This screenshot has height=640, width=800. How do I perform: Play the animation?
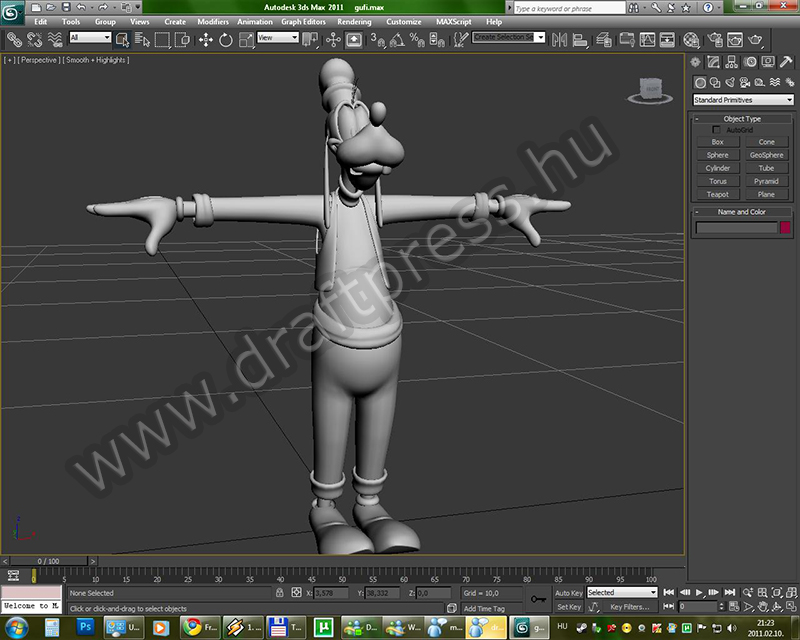pyautogui.click(x=699, y=592)
